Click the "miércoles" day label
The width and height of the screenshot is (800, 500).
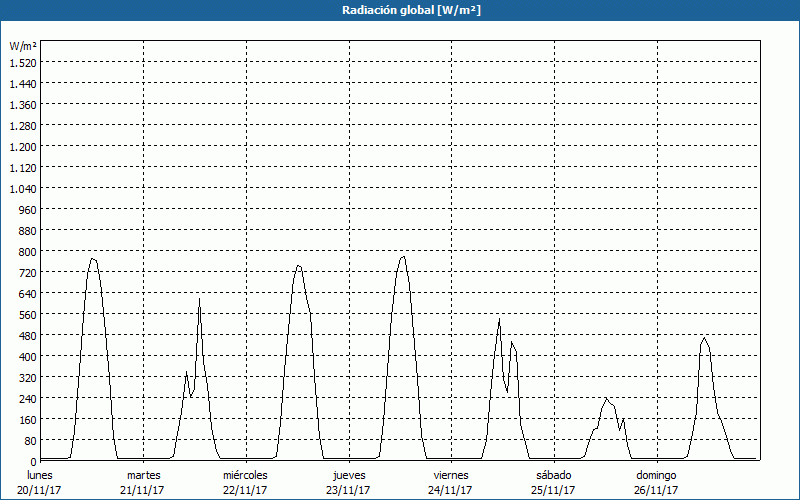(x=245, y=475)
